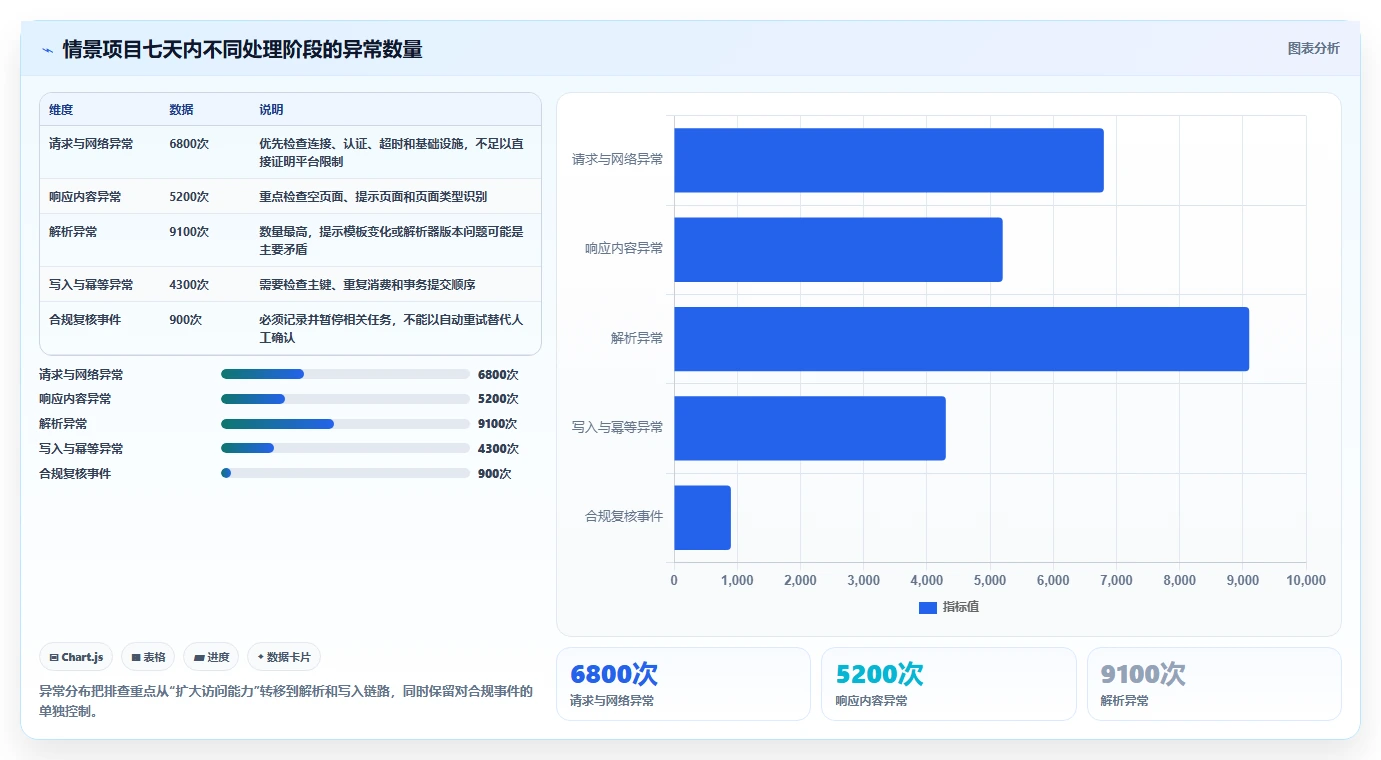1381x760 pixels.
Task: Click the blue icon beside the page title
Action: pyautogui.click(x=47, y=50)
